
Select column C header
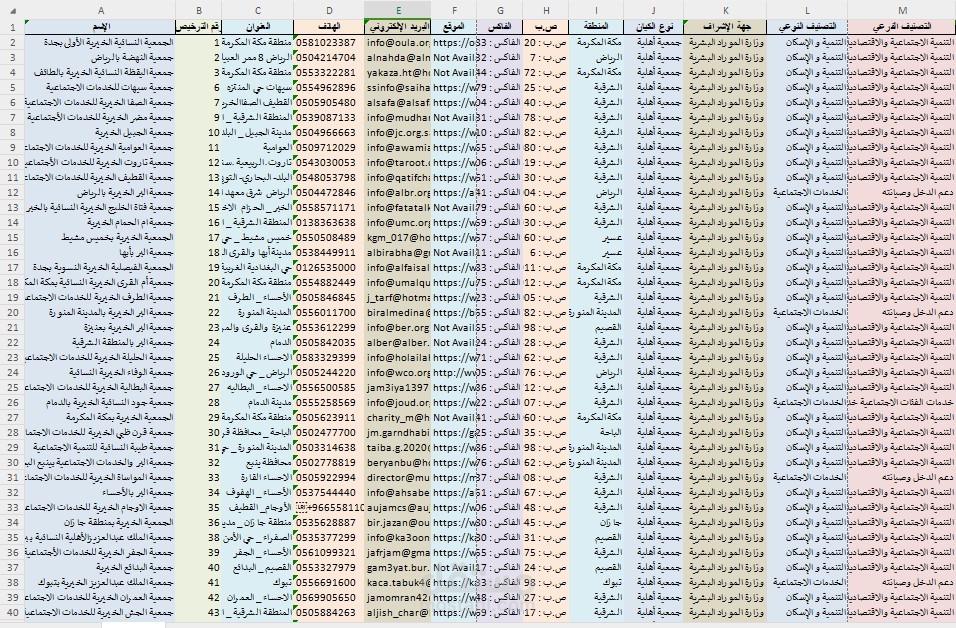(x=257, y=10)
